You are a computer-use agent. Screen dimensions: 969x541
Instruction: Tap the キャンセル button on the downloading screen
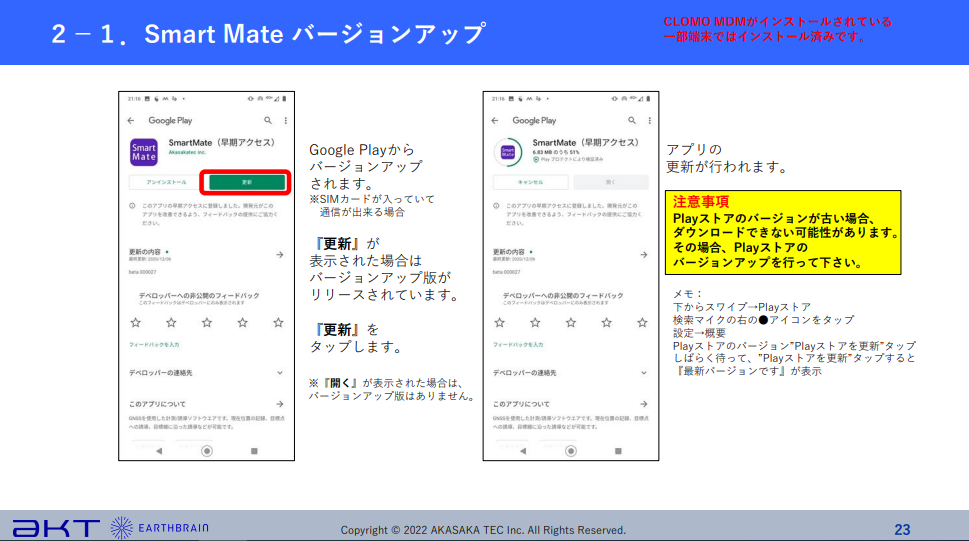[530, 182]
